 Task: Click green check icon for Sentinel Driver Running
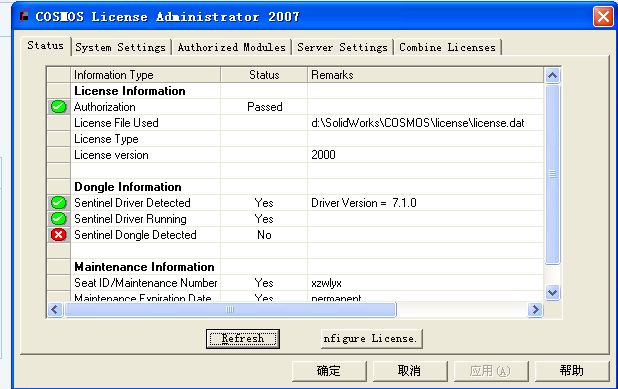pyautogui.click(x=59, y=219)
